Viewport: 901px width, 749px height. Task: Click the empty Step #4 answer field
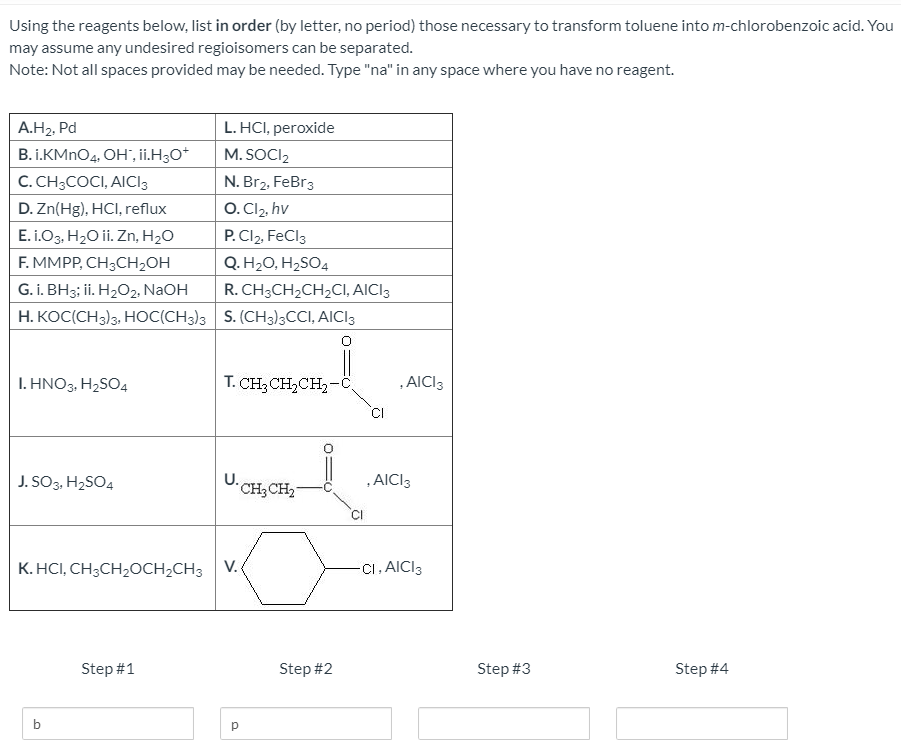coord(700,723)
